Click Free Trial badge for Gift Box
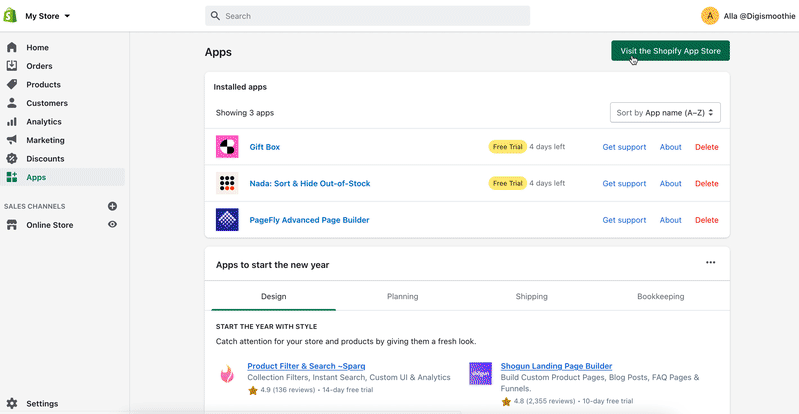Viewport: 799px width, 414px height. [x=508, y=147]
